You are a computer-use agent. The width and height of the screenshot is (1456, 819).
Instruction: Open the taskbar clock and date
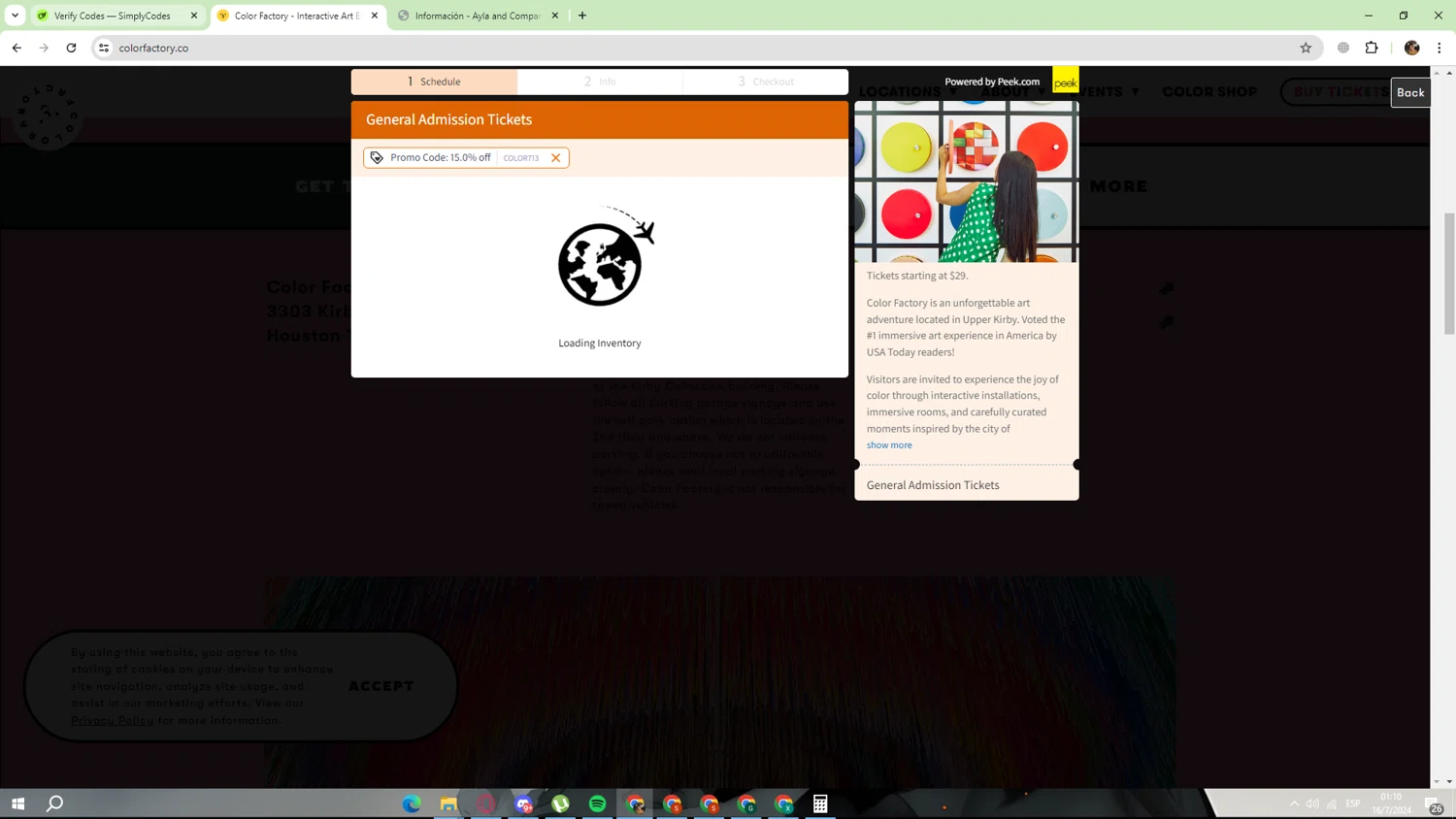[x=1391, y=803]
